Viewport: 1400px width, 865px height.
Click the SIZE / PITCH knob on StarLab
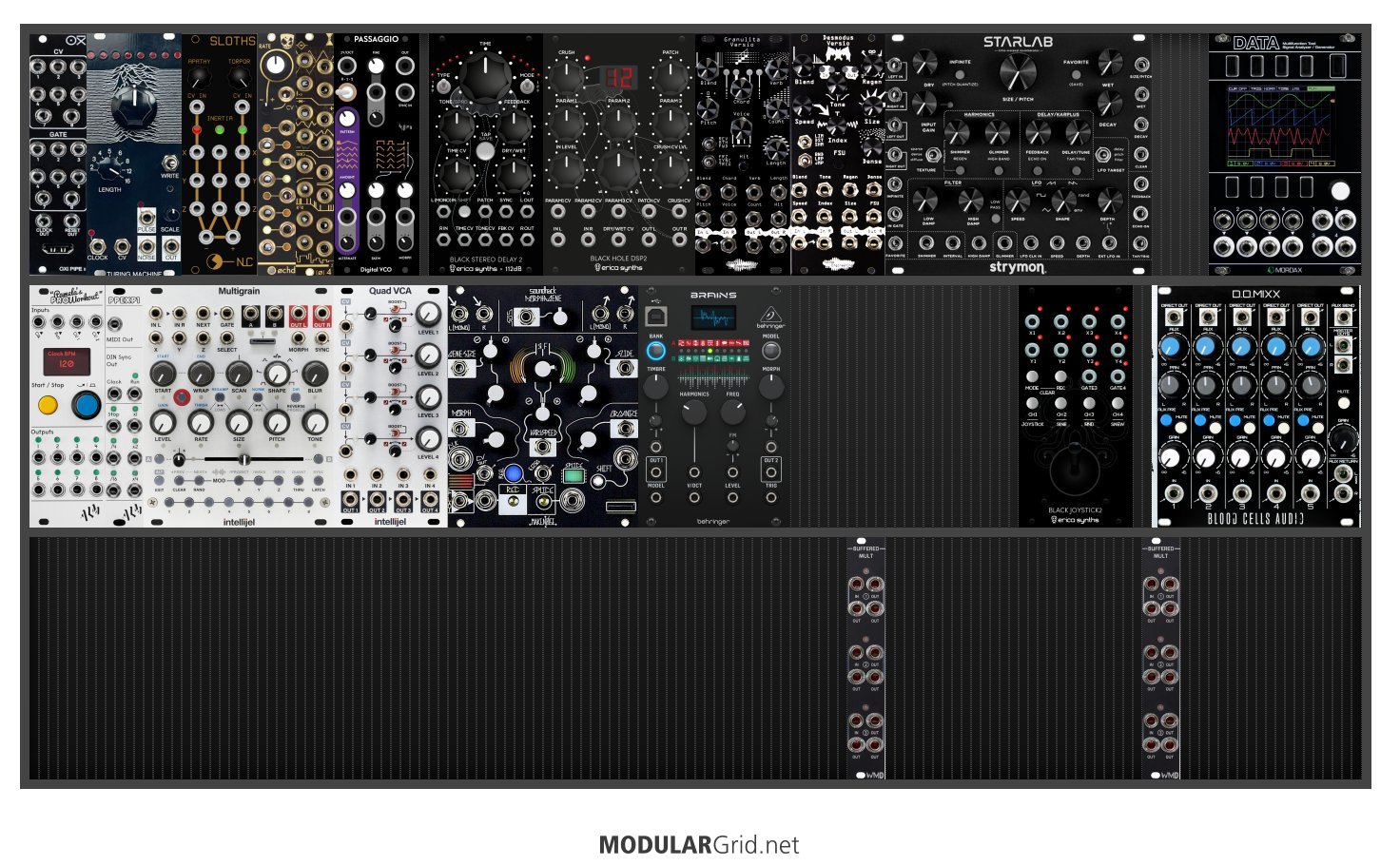coord(1017,72)
